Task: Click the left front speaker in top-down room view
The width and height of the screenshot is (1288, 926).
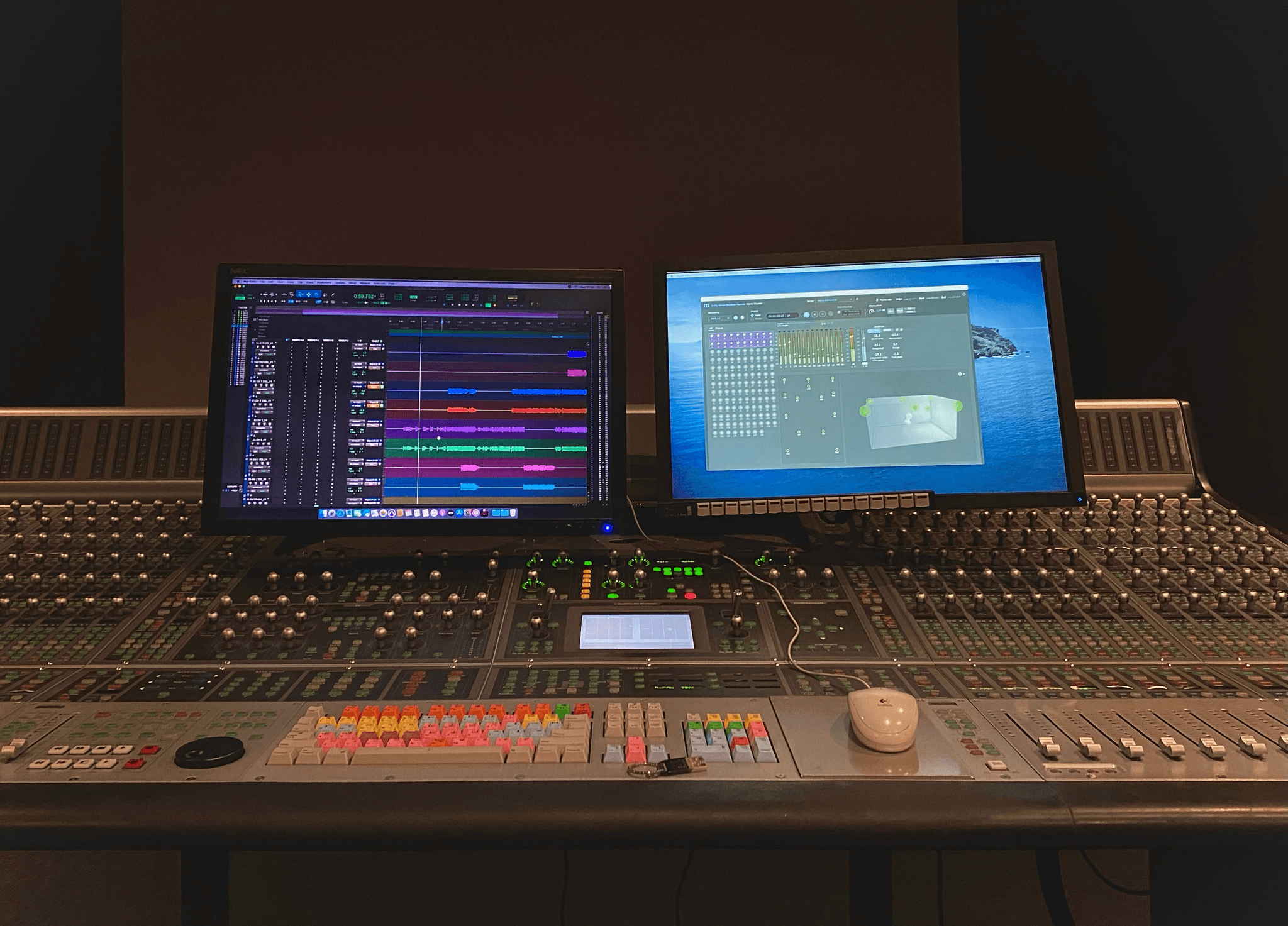Action: coord(784,380)
